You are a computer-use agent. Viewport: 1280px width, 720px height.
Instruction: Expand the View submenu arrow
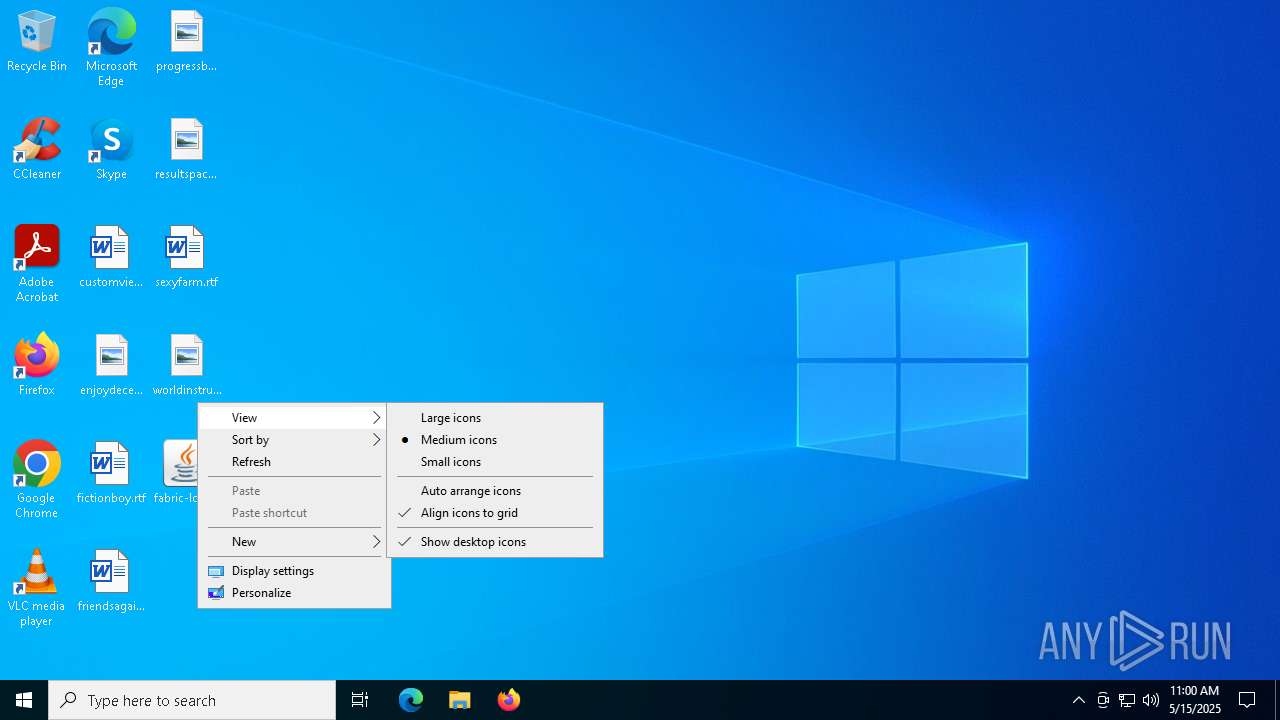pyautogui.click(x=377, y=418)
